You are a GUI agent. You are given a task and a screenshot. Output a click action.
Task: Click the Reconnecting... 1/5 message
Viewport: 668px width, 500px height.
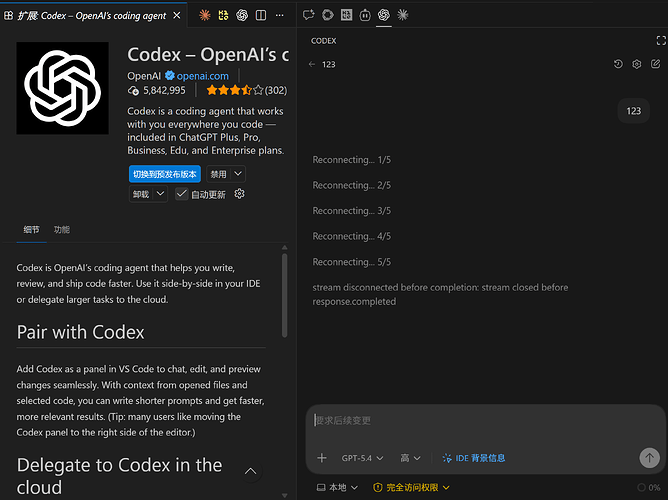pos(351,160)
